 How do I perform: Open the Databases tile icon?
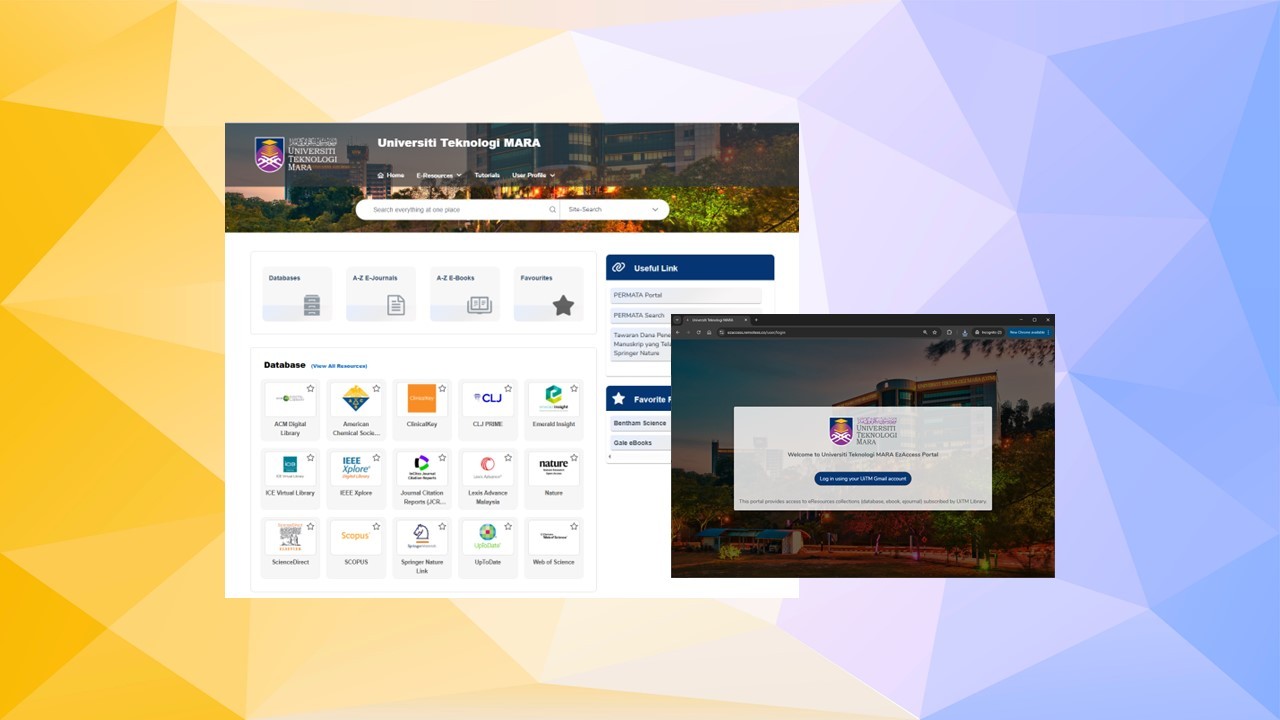tap(311, 306)
